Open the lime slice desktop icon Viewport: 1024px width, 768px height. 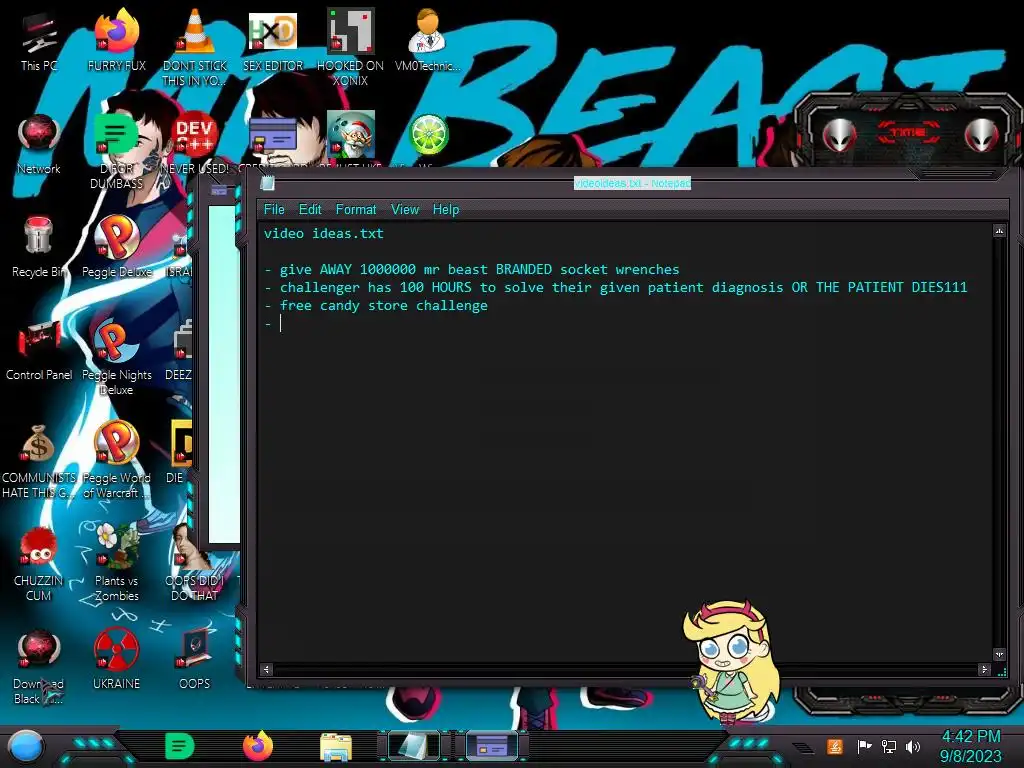[428, 135]
